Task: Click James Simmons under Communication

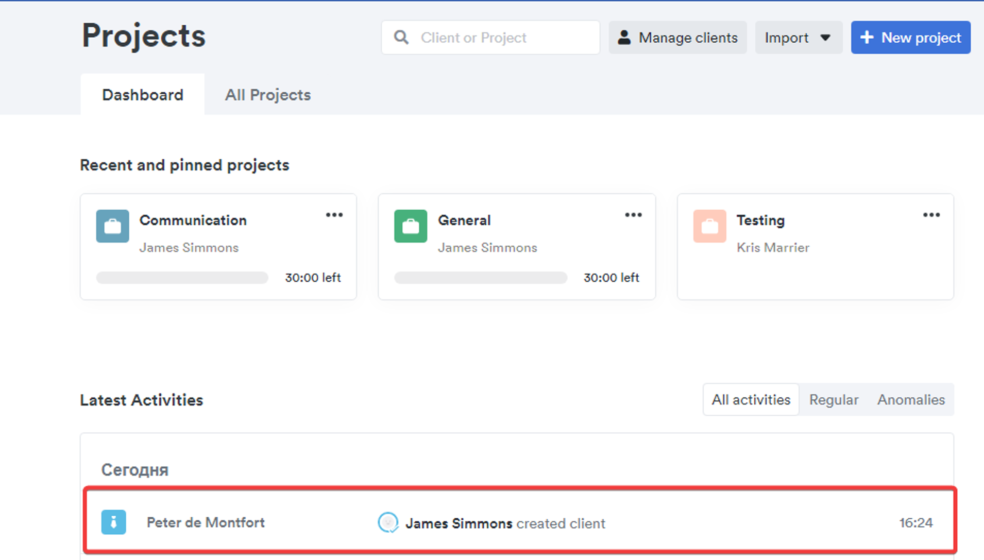Action: click(x=189, y=247)
